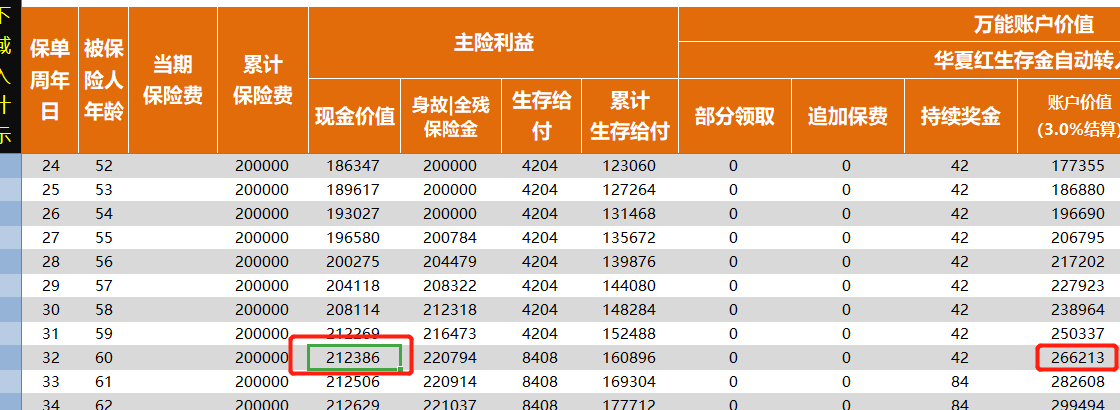Click death benefit cell 220794

coord(450,358)
